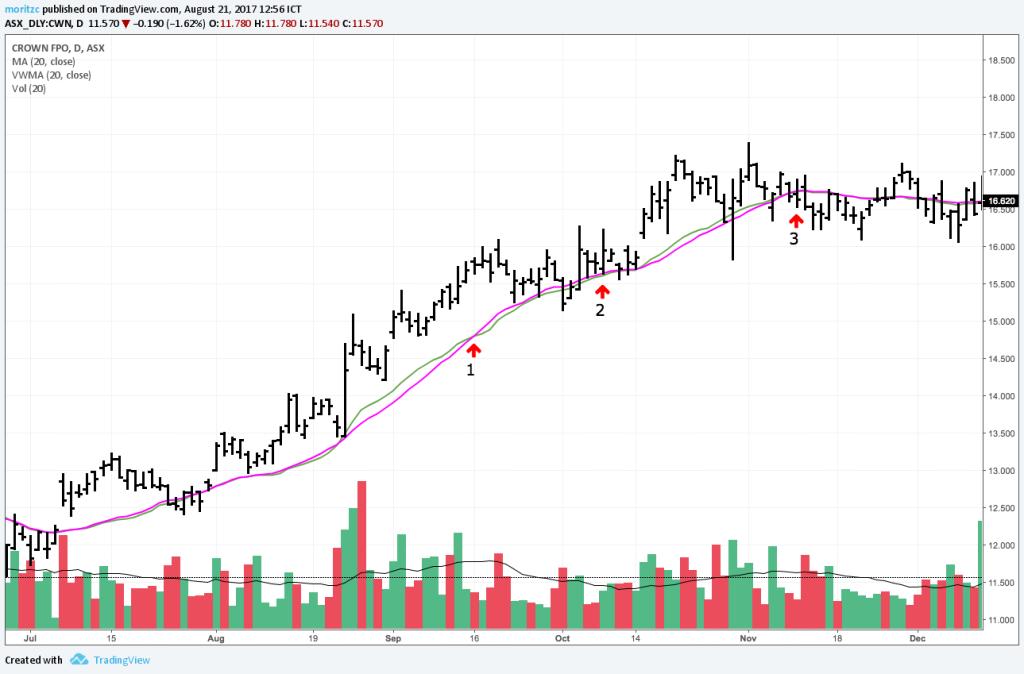Click red arrow marker labeled 3
Image resolution: width=1024 pixels, height=674 pixels.
[795, 220]
